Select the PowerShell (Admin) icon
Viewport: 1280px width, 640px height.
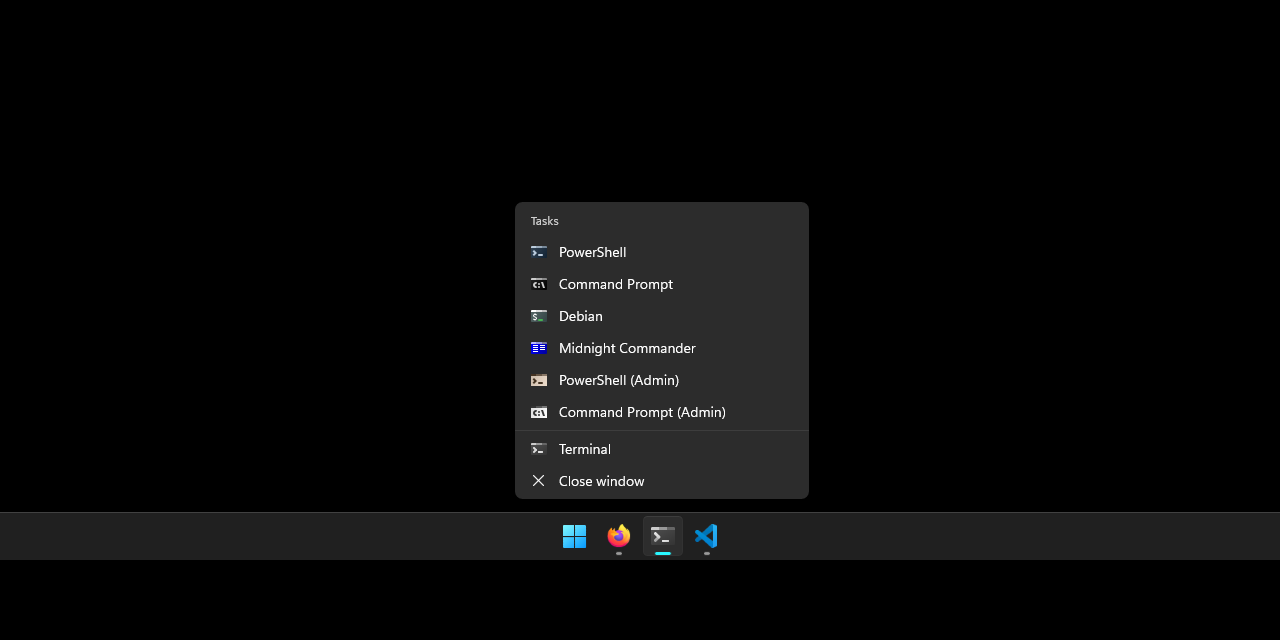coord(539,380)
